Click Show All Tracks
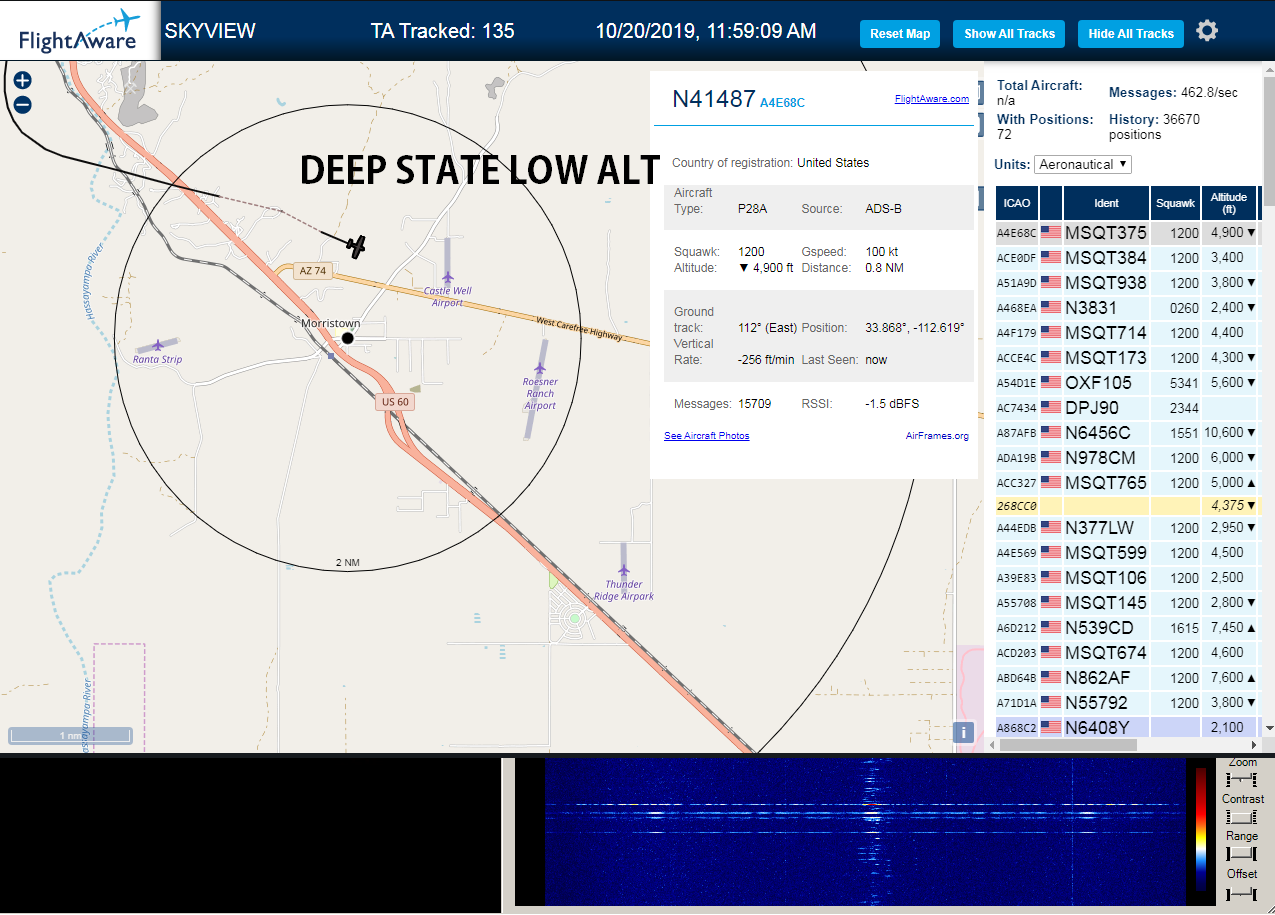The image size is (1275, 915). pyautogui.click(x=1009, y=33)
